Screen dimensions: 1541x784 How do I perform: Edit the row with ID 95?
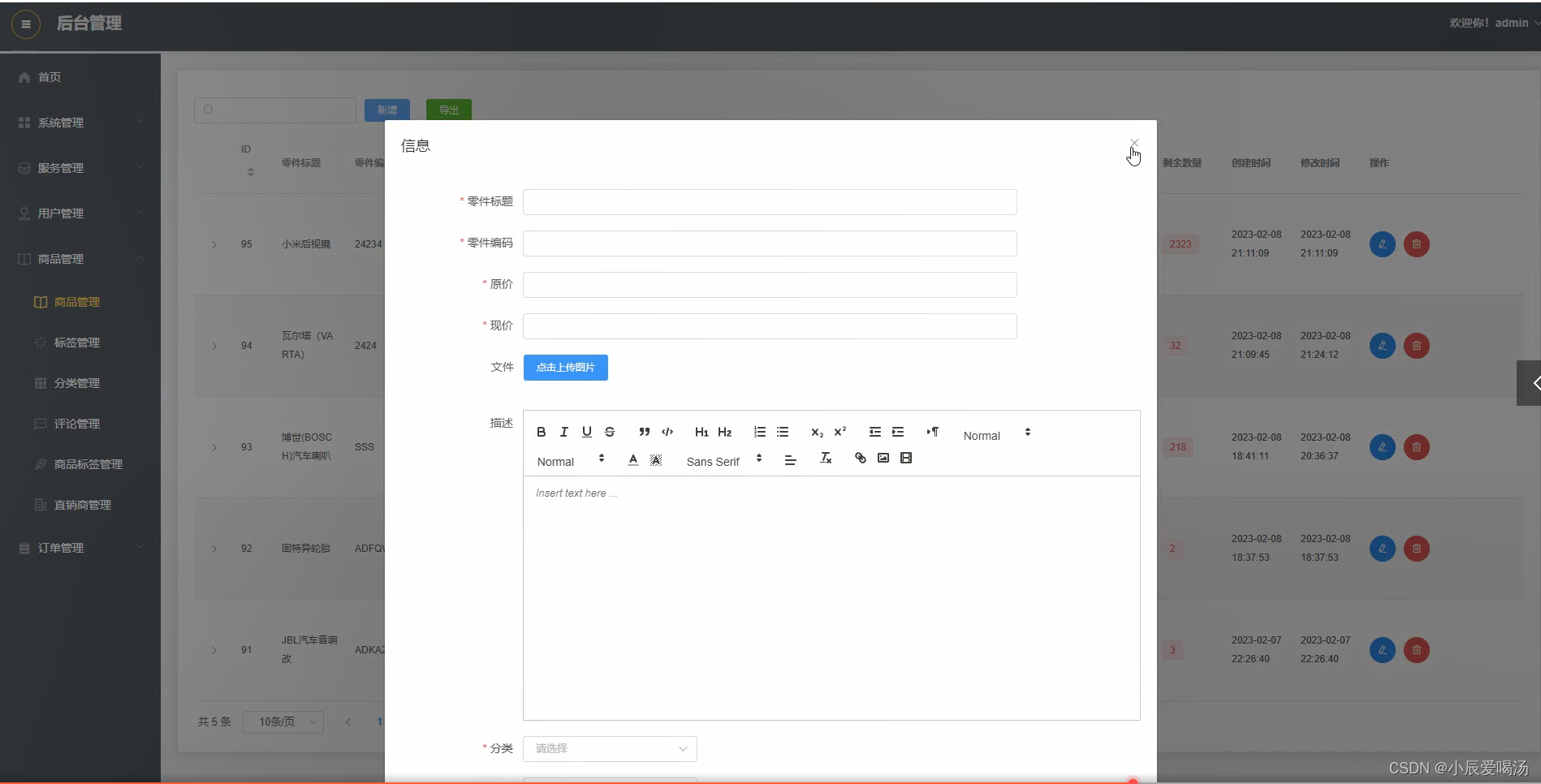(1383, 244)
